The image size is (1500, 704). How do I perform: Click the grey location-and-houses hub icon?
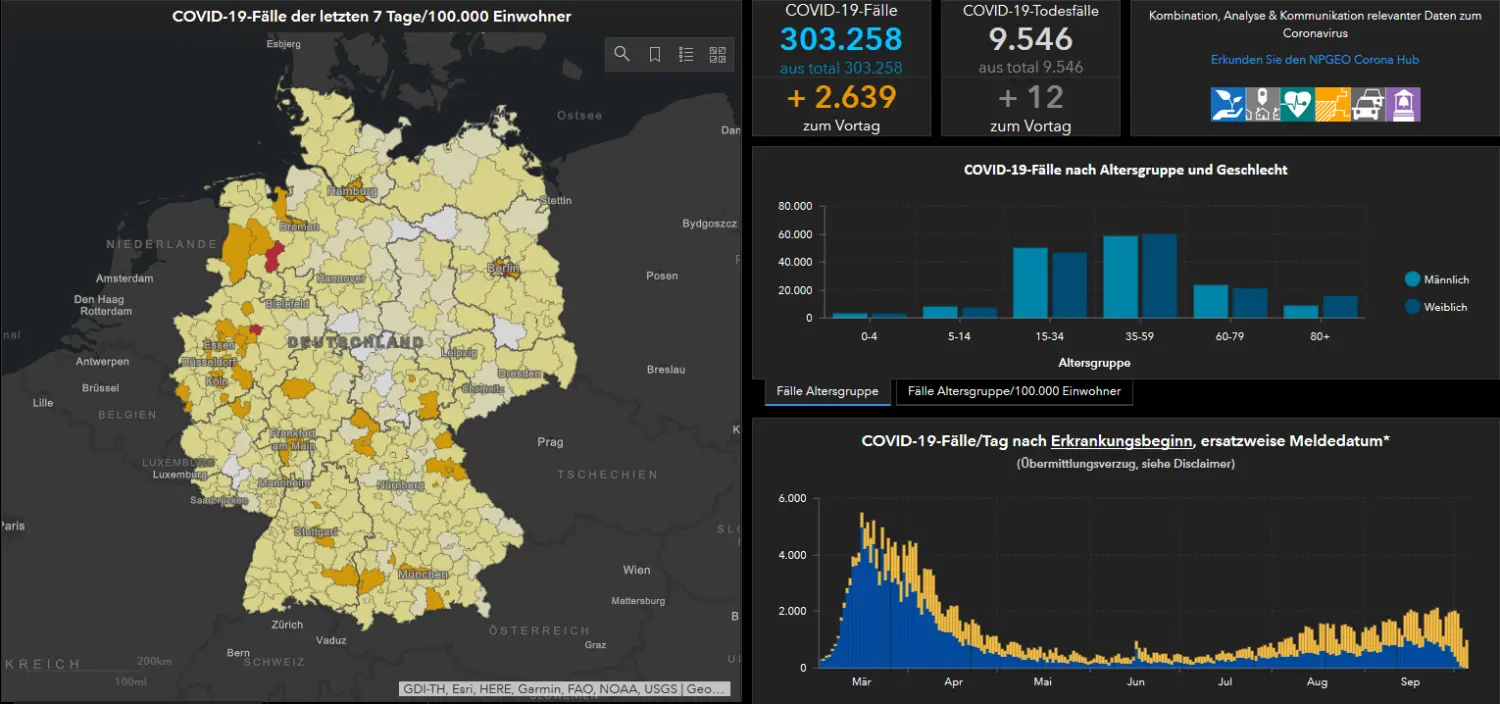[x=1263, y=104]
